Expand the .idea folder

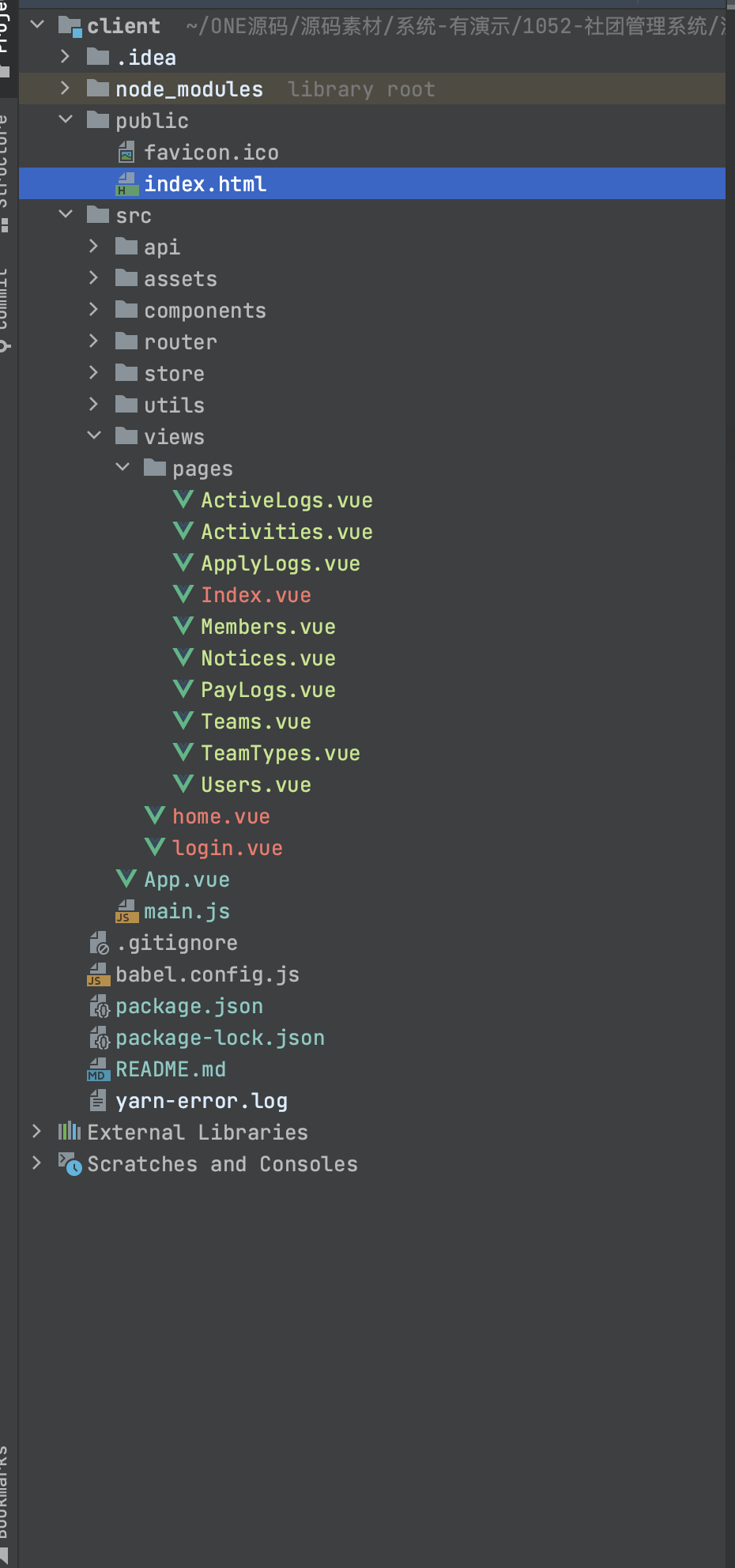coord(66,56)
